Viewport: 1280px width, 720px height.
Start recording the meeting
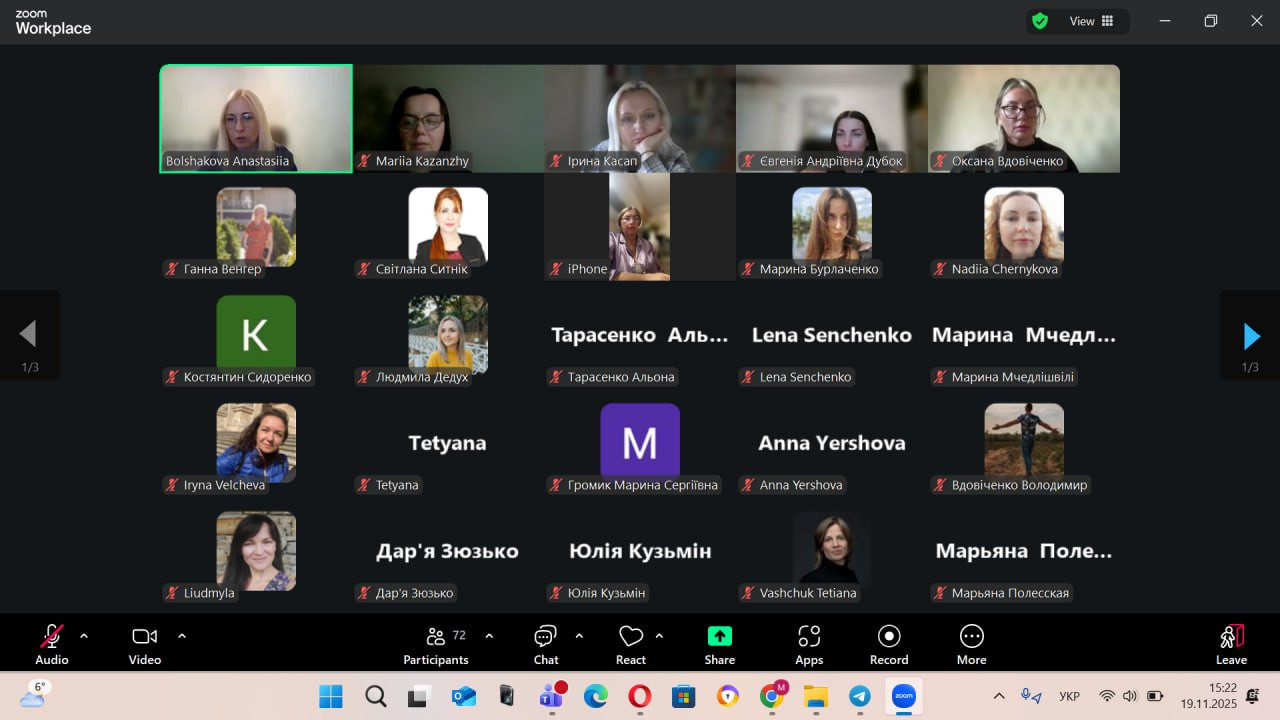click(889, 644)
